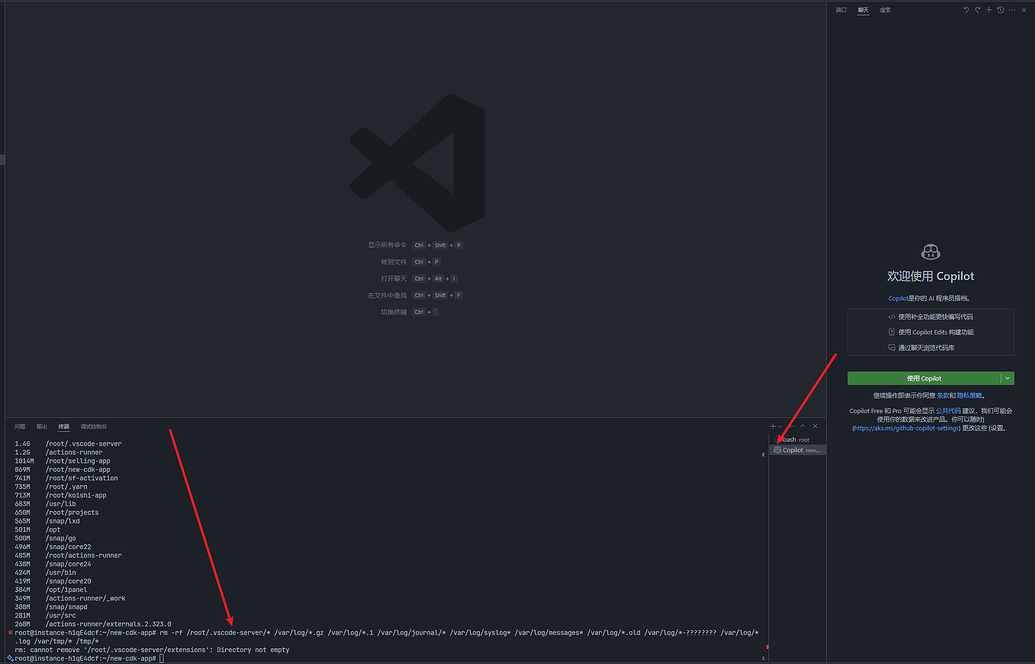The height and width of the screenshot is (664, 1035).
Task: Add a new terminal with the plus icon
Action: point(773,426)
